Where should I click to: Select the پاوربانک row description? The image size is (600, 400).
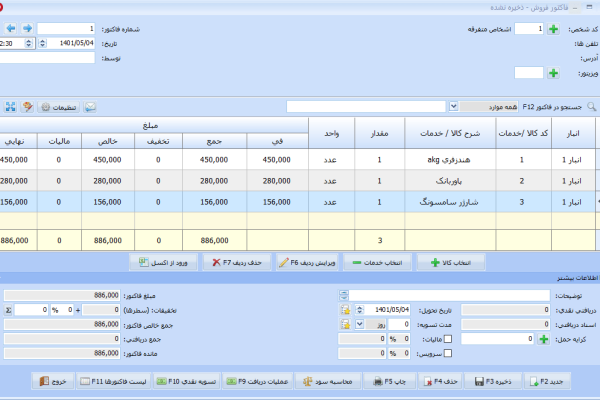449,181
